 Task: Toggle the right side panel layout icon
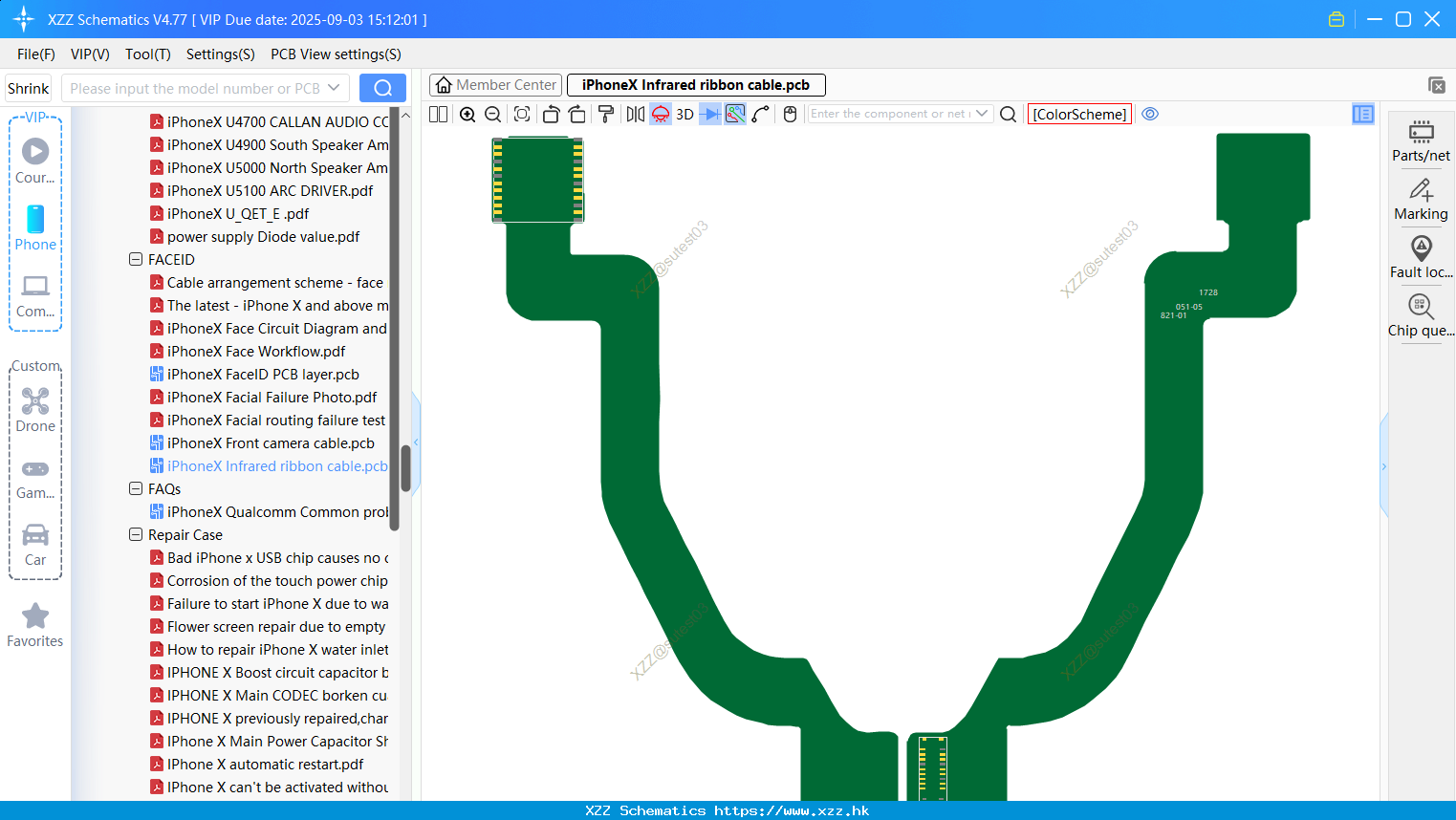[1363, 114]
